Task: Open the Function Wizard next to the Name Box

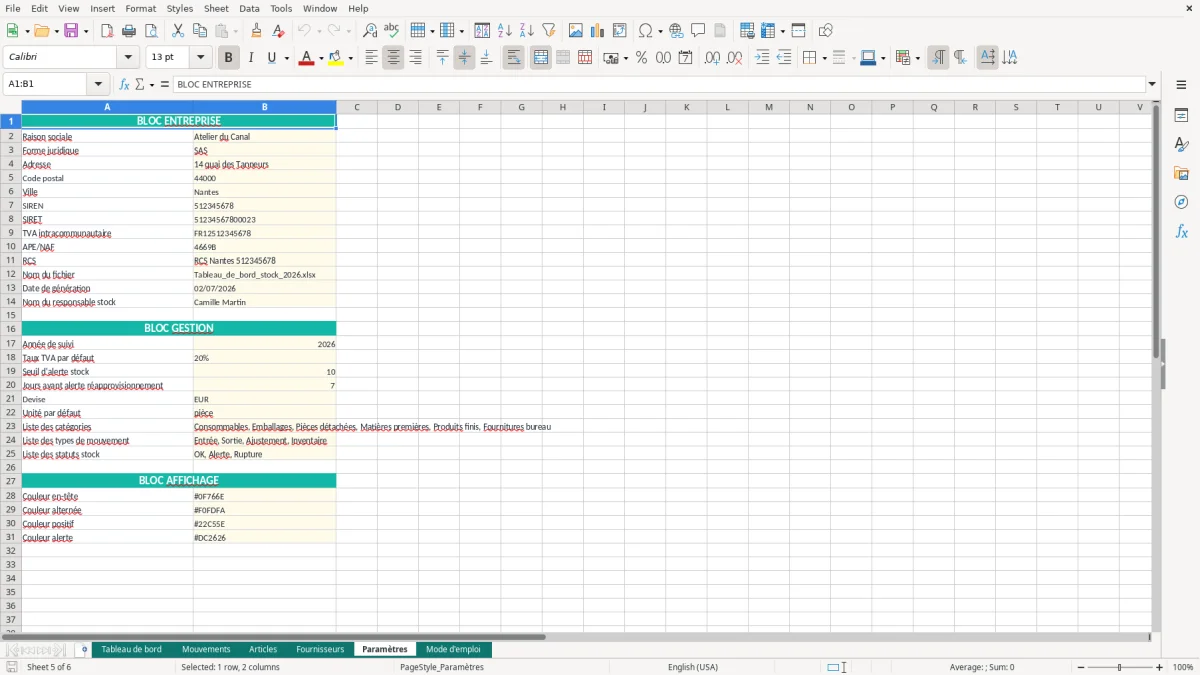Action: [x=124, y=84]
